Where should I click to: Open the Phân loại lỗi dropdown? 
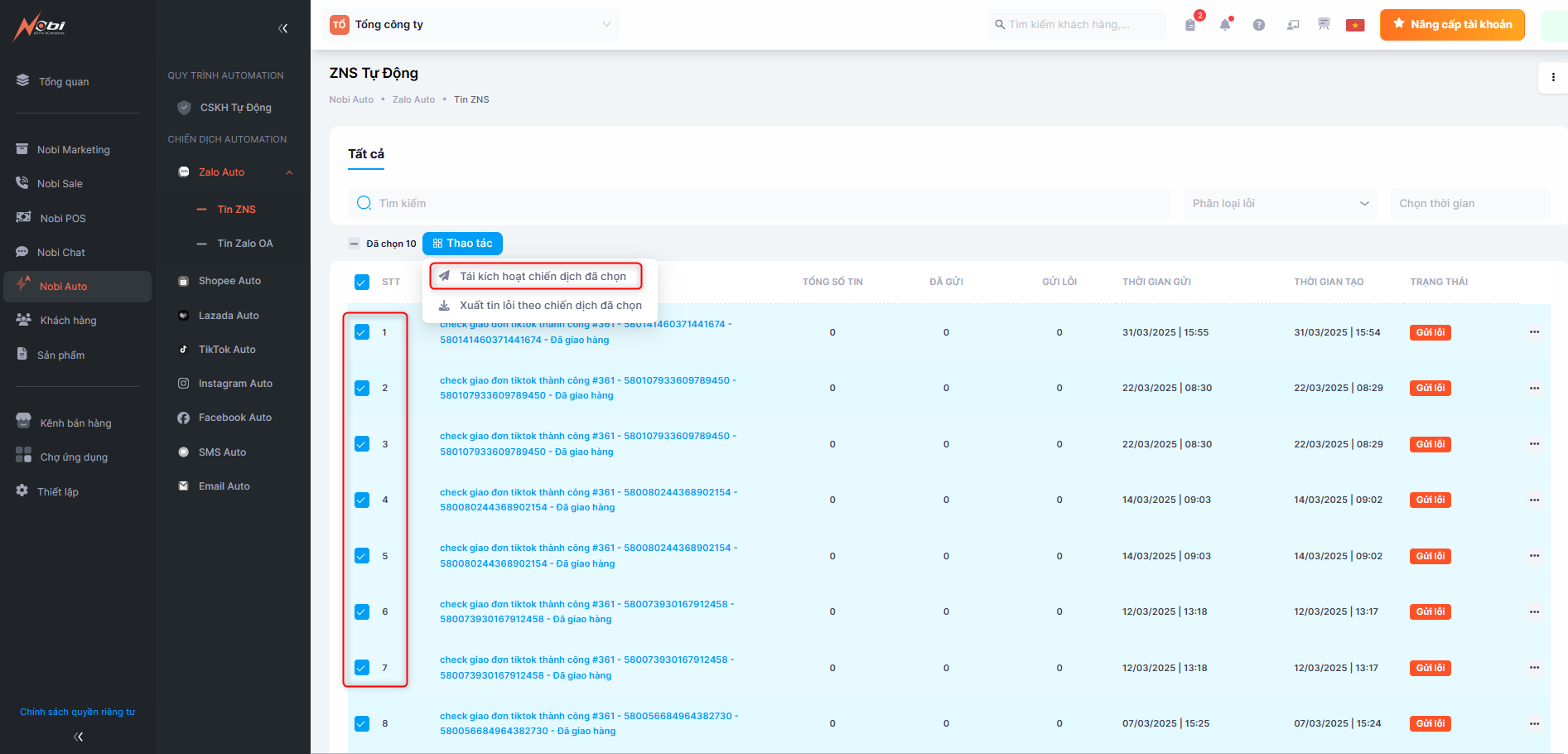pos(1280,204)
